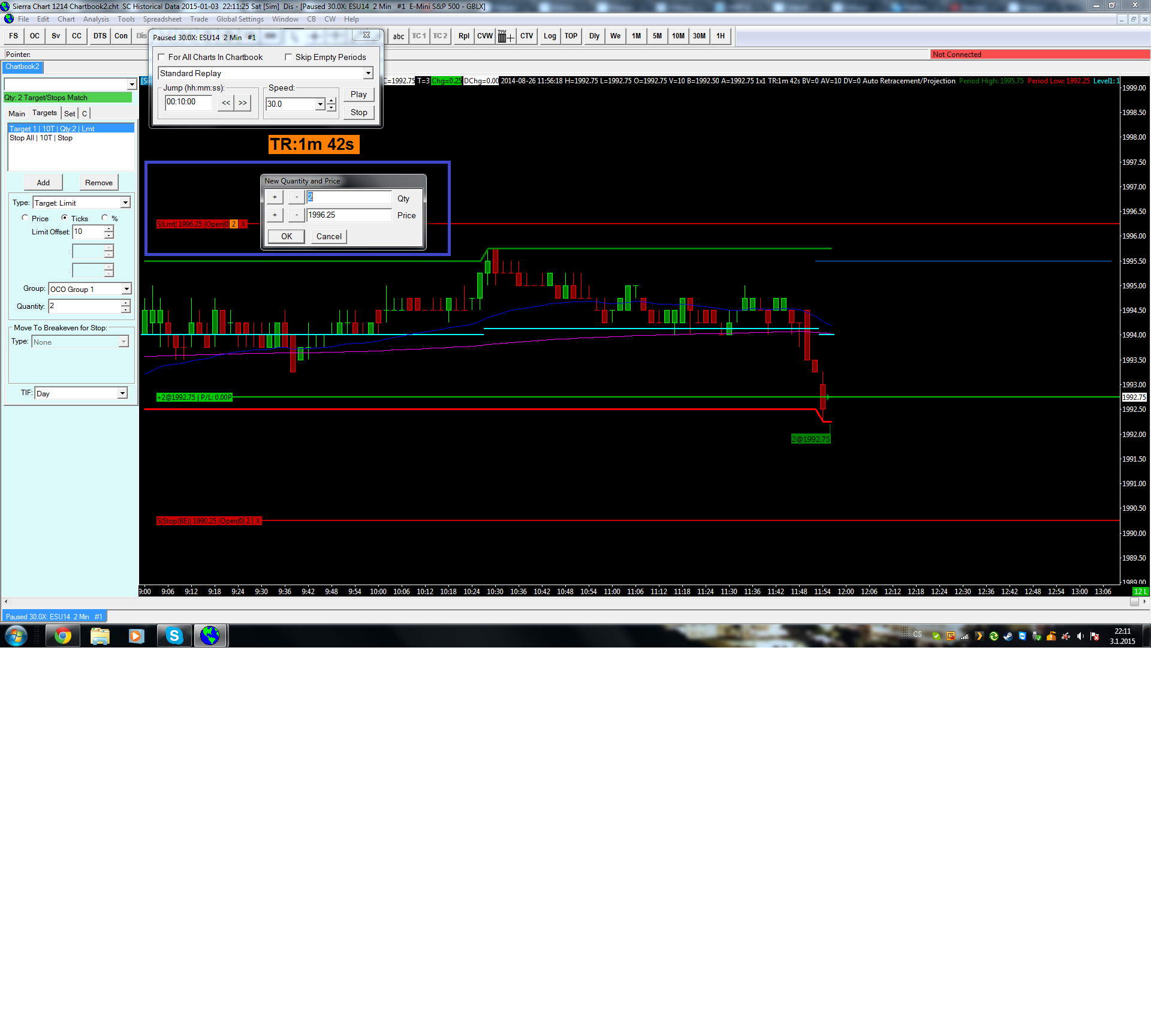Toggle Skip Empty Periods checkbox
This screenshot has width=1151, height=1036.
[288, 58]
